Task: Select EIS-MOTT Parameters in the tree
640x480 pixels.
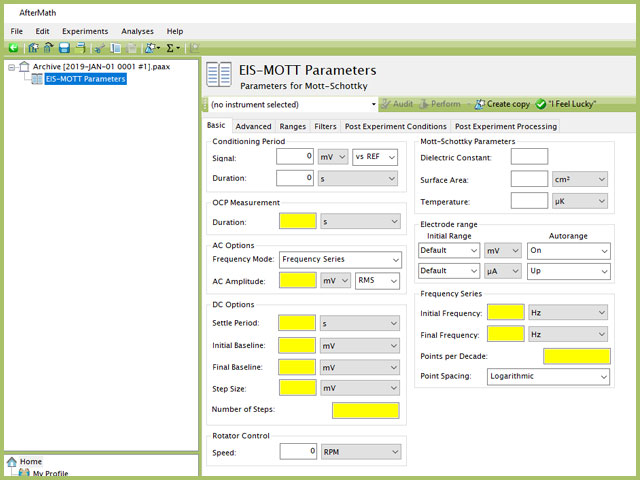Action: [85, 79]
